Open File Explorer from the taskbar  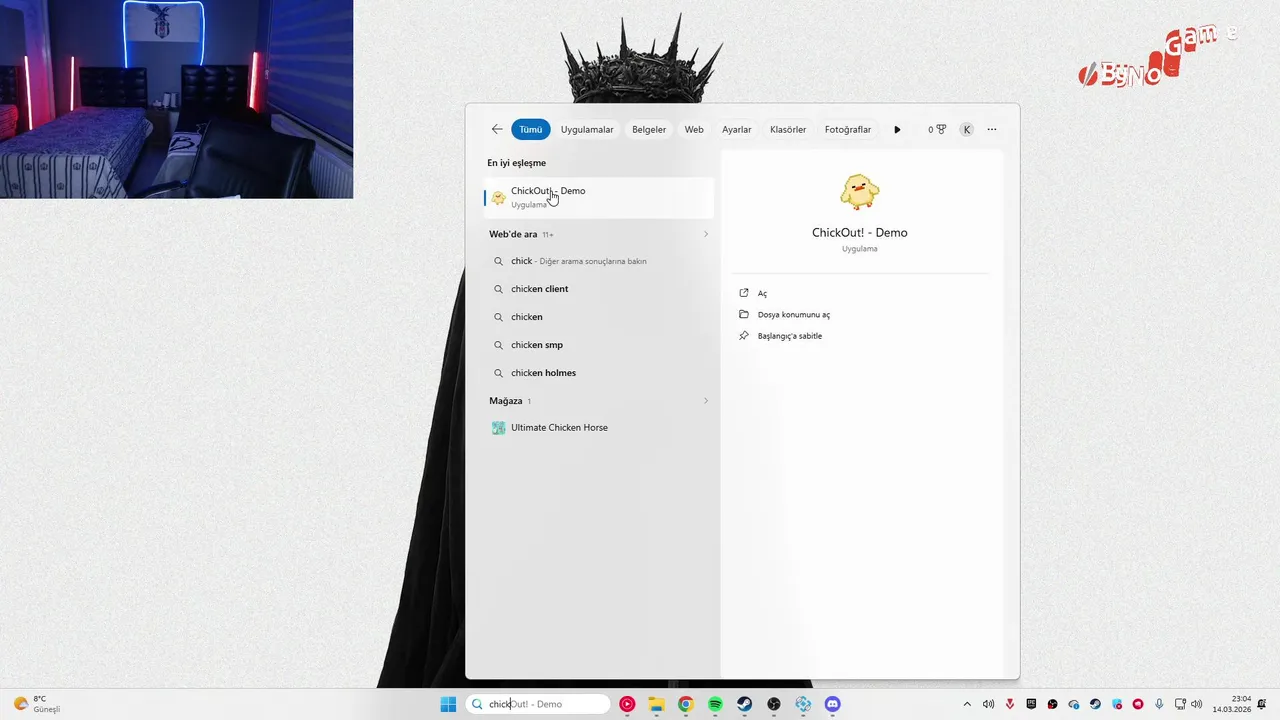[656, 704]
